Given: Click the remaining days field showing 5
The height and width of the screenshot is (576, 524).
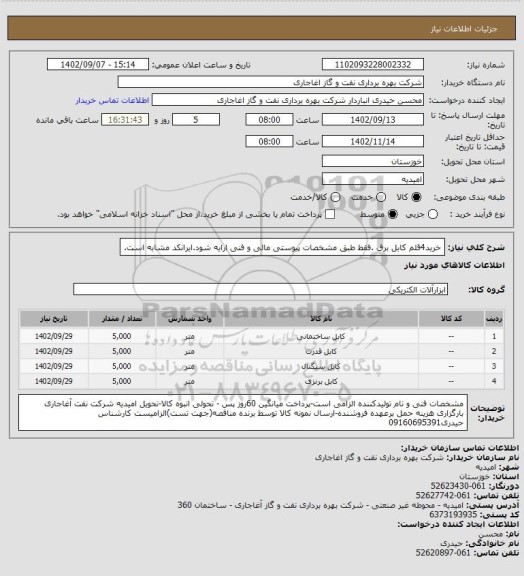Looking at the screenshot, I should (196, 120).
